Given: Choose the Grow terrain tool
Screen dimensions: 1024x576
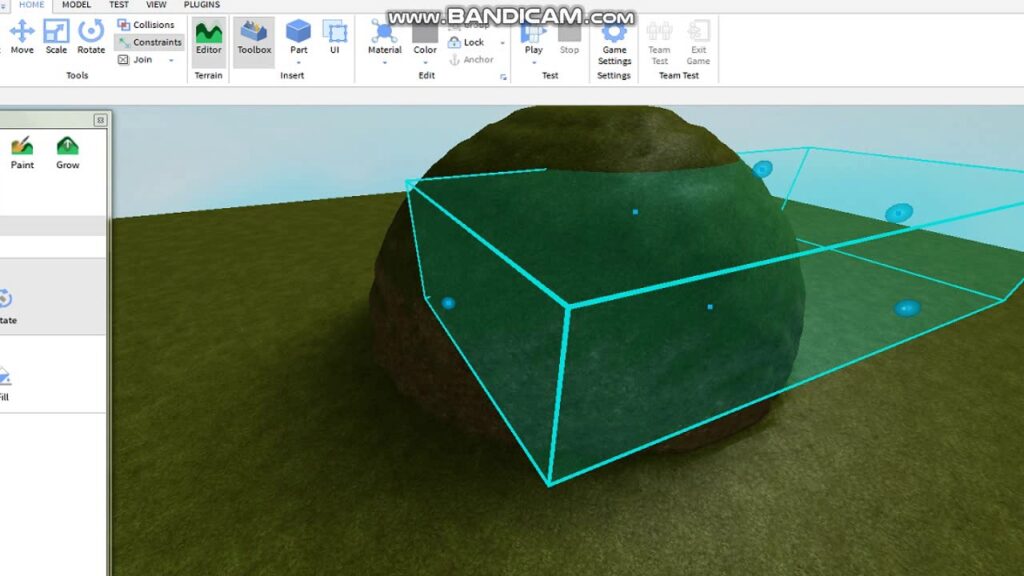Looking at the screenshot, I should coord(67,153).
